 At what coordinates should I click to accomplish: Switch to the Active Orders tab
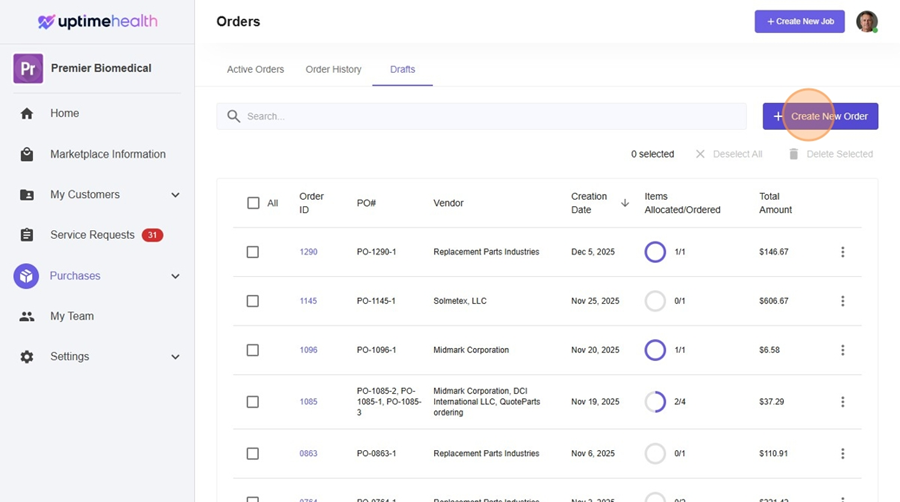point(255,70)
